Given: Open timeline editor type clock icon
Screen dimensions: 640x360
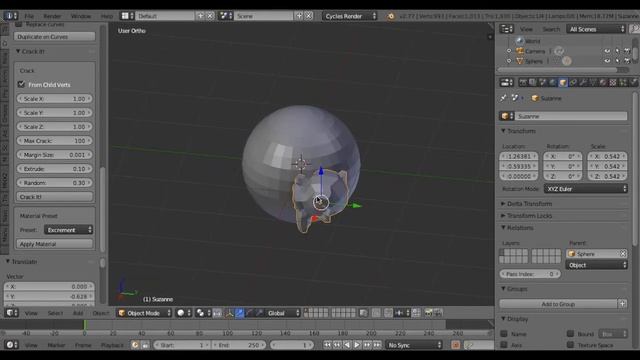Looking at the screenshot, I should [x=11, y=345].
